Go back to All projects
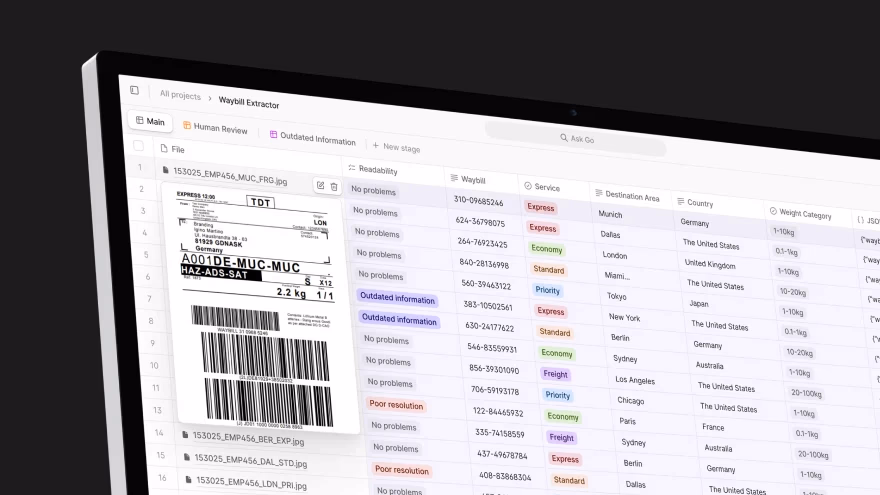 (180, 95)
